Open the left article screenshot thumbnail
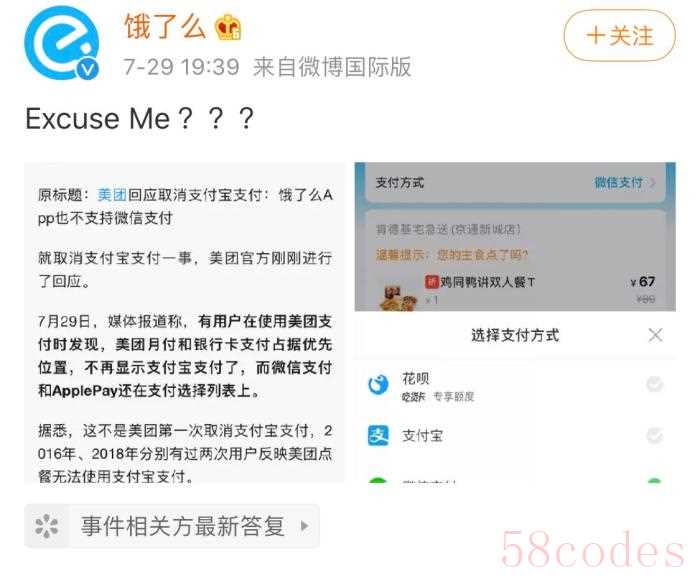This screenshot has width=700, height=580. [184, 322]
